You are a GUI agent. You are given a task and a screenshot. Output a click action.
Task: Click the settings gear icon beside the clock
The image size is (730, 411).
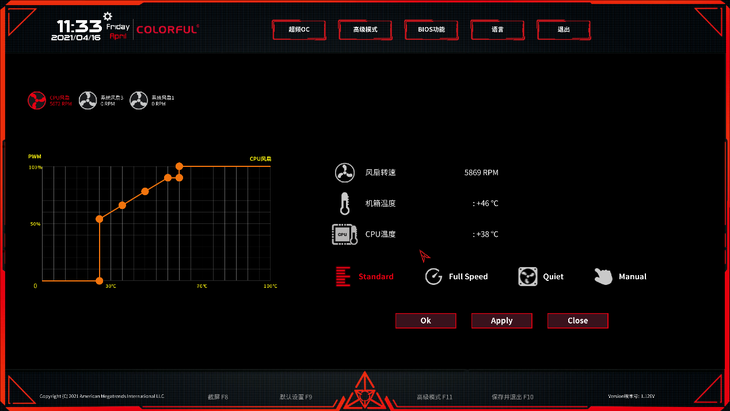pyautogui.click(x=108, y=16)
